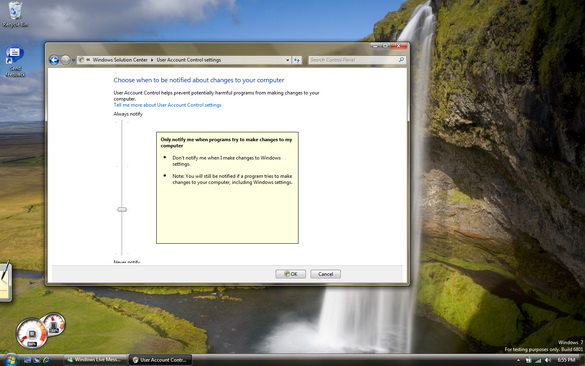This screenshot has height=366, width=585.
Task: Click the search magnifier icon
Action: click(401, 60)
